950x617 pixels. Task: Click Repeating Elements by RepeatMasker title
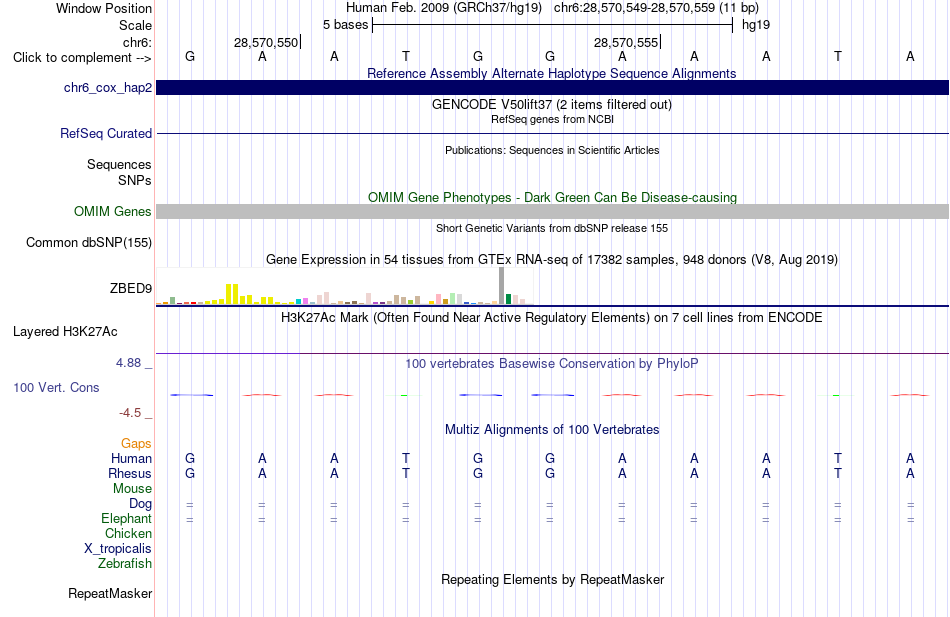point(552,579)
